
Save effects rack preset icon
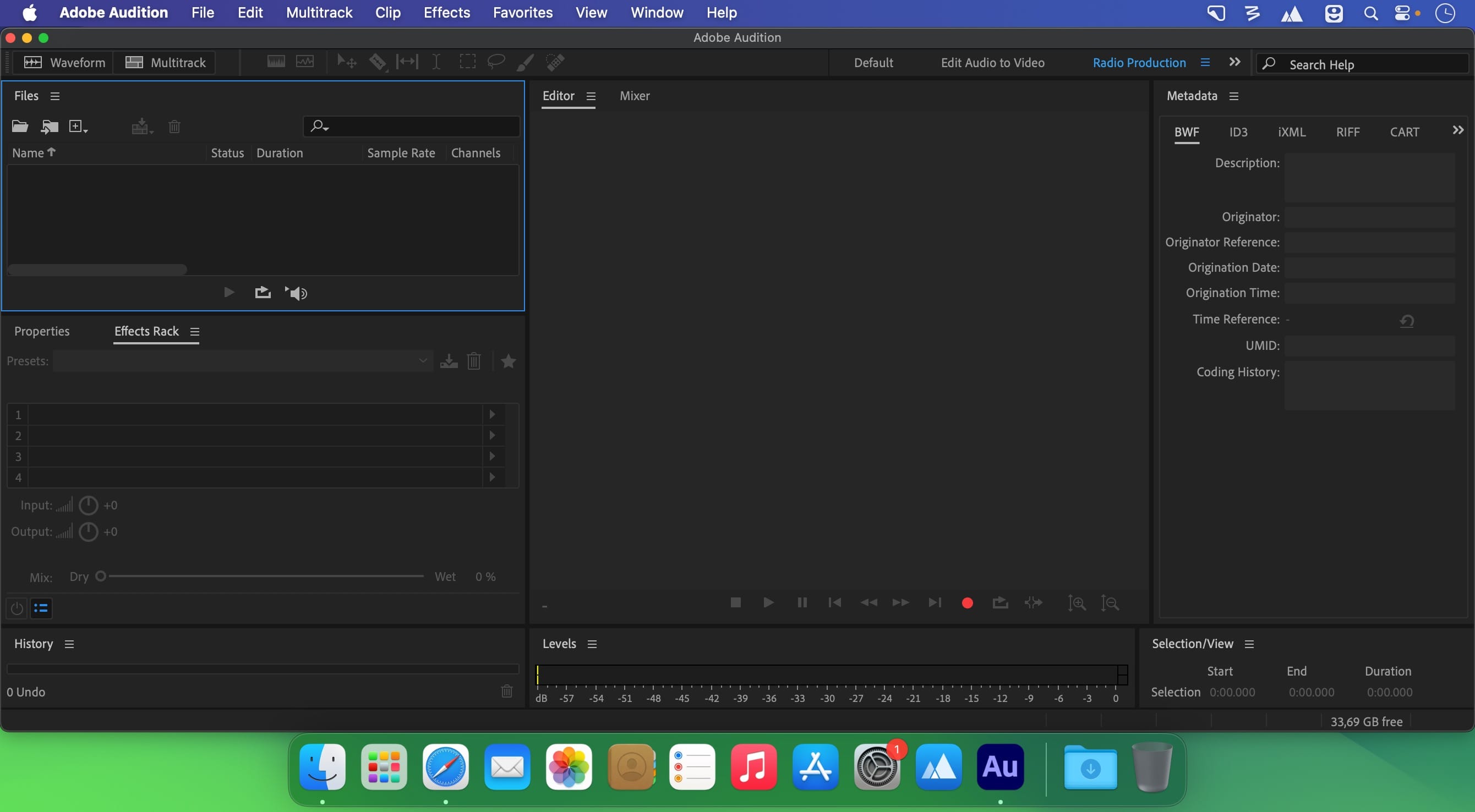pyautogui.click(x=449, y=361)
